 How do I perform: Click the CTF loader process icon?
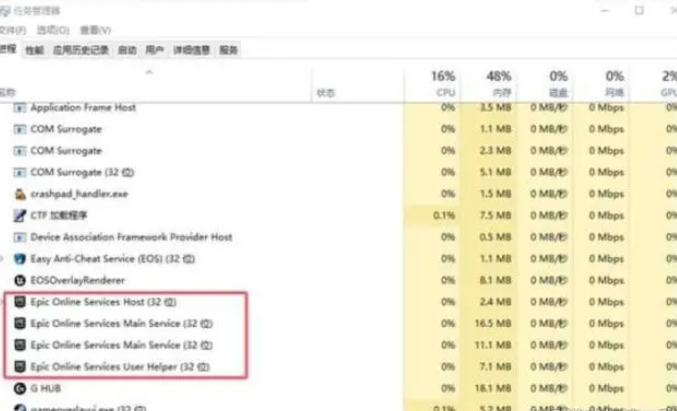(x=19, y=215)
